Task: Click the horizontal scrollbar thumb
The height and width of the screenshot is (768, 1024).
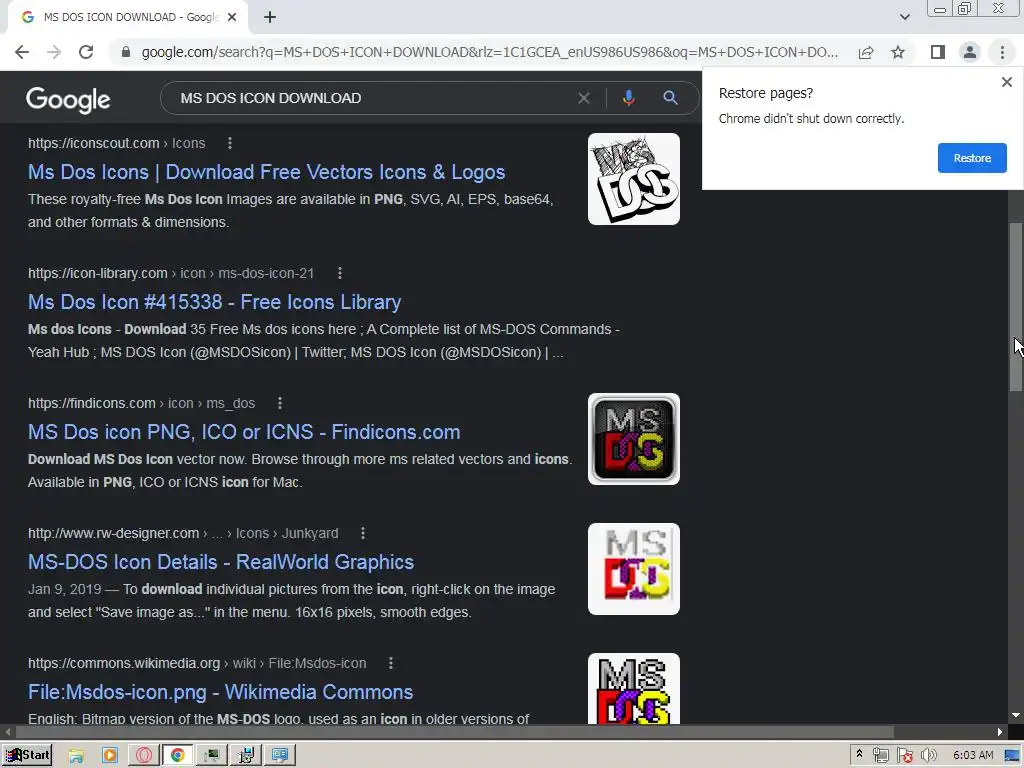Action: (454, 731)
